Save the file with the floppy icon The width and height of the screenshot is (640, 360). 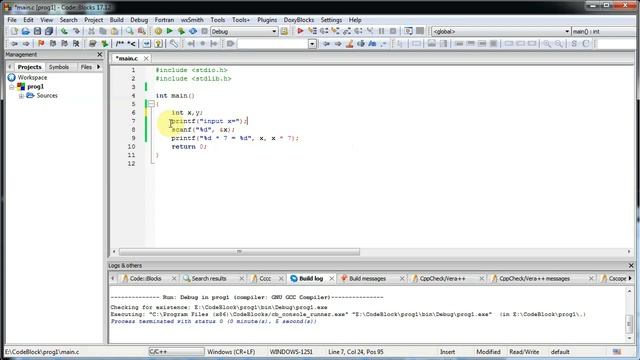tap(37, 31)
